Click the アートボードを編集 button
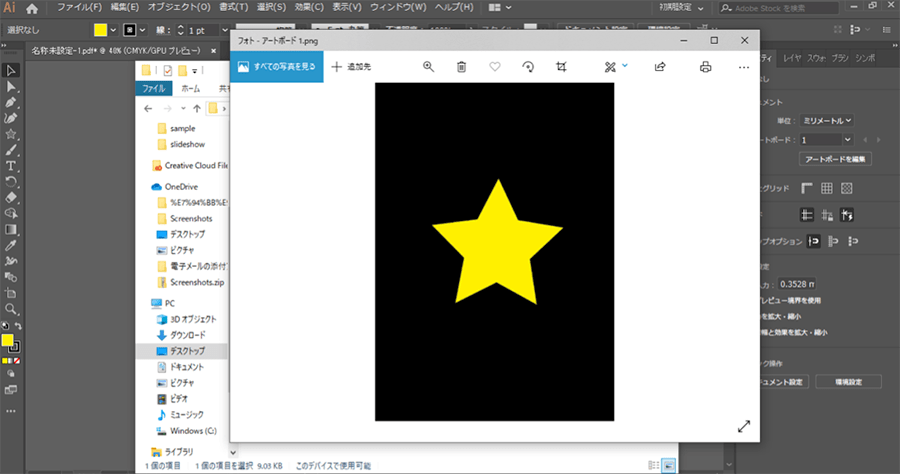900x474 pixels. point(836,159)
